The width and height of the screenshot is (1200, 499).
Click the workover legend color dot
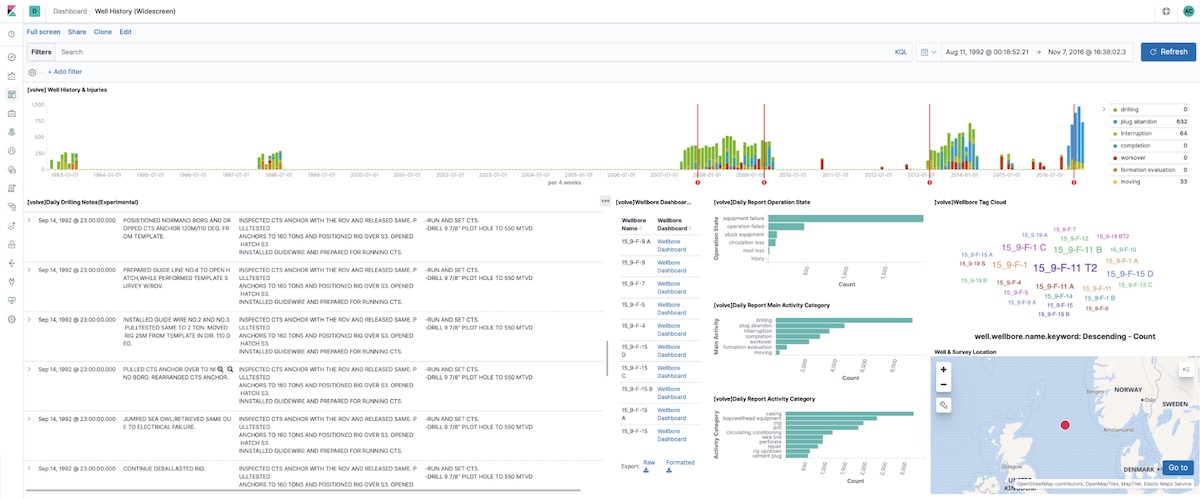click(1116, 157)
